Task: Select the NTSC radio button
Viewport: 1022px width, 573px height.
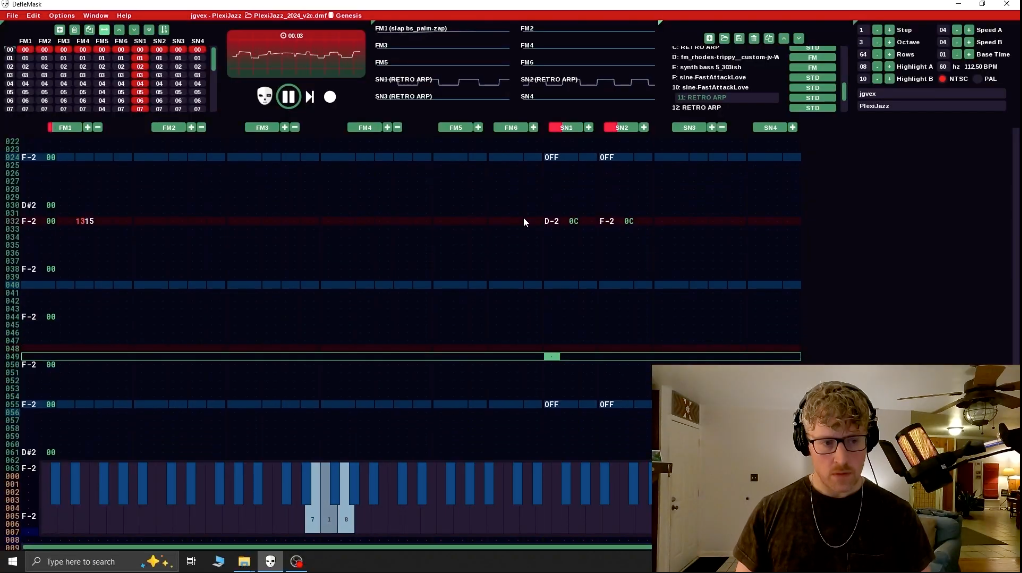Action: (x=942, y=79)
